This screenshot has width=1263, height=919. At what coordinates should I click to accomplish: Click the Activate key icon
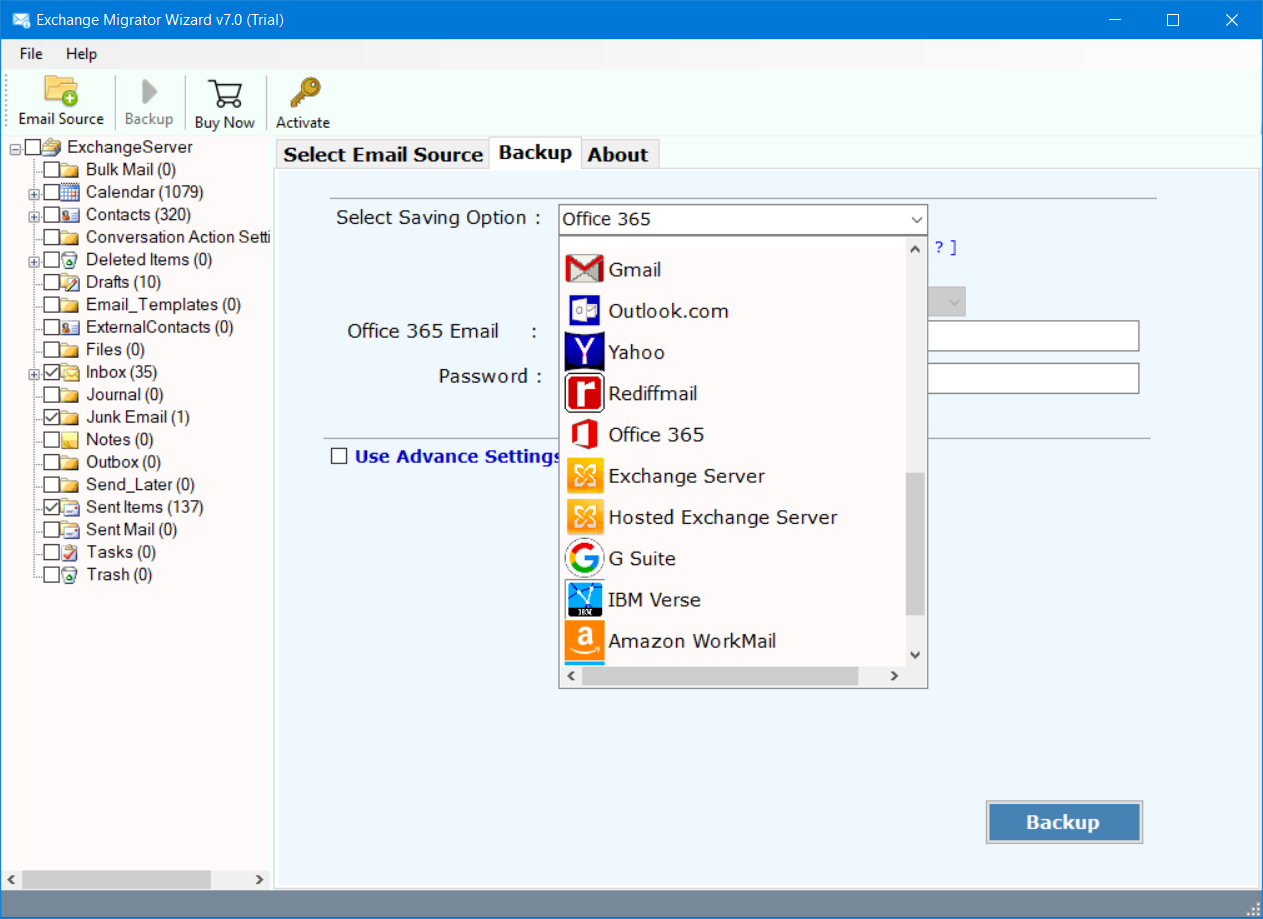click(x=303, y=93)
